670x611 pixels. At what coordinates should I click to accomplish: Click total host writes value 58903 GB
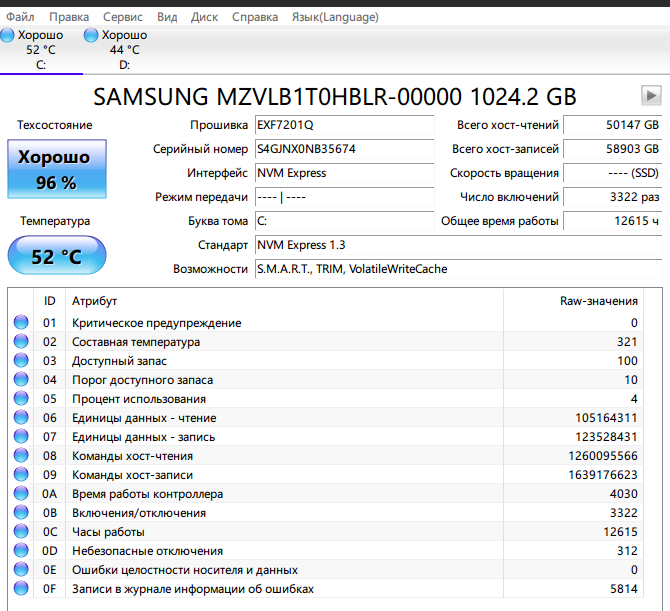[613, 149]
